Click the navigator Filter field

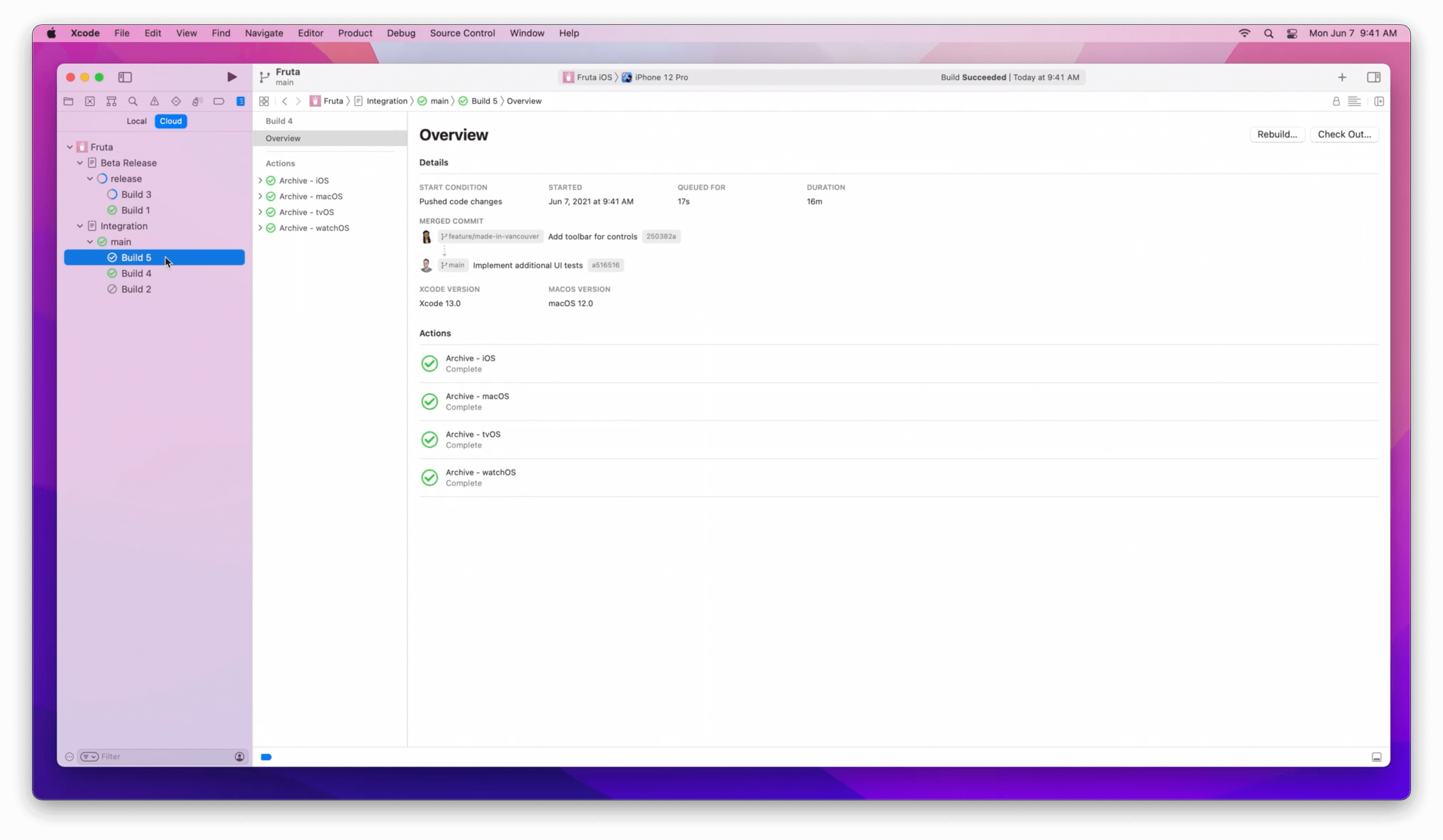[x=163, y=756]
